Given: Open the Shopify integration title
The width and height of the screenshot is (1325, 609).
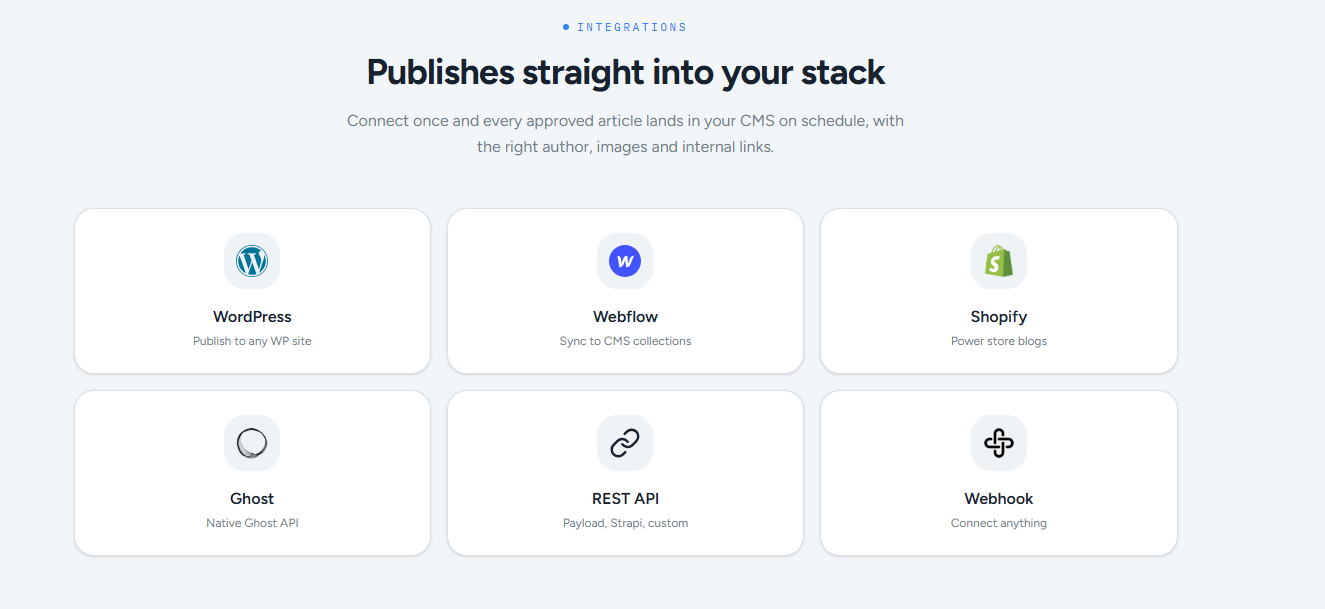Looking at the screenshot, I should [999, 317].
